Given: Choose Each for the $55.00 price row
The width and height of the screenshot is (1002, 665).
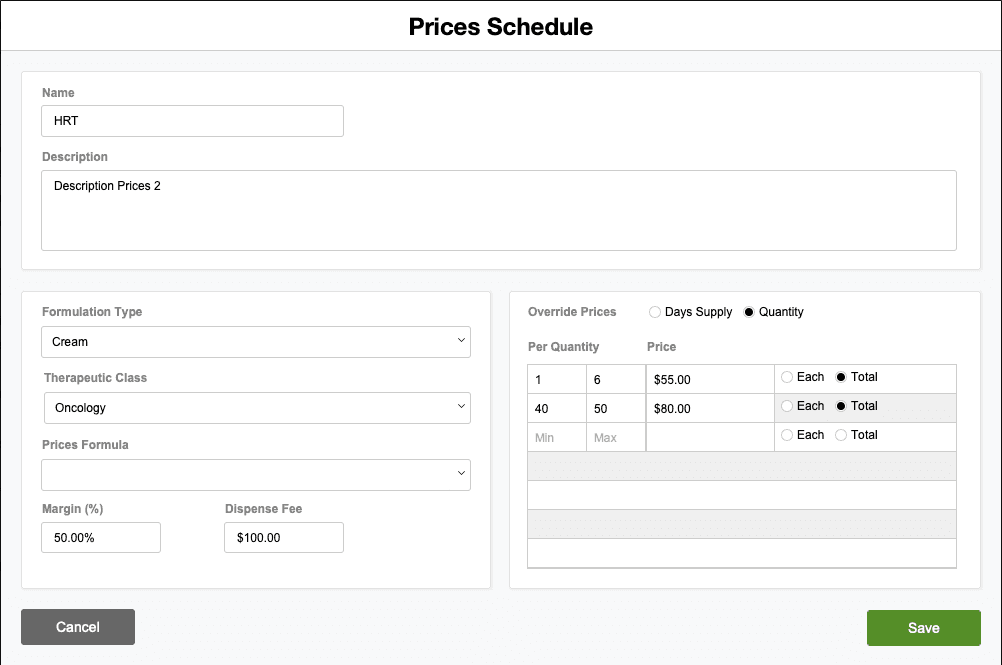Looking at the screenshot, I should coord(787,377).
